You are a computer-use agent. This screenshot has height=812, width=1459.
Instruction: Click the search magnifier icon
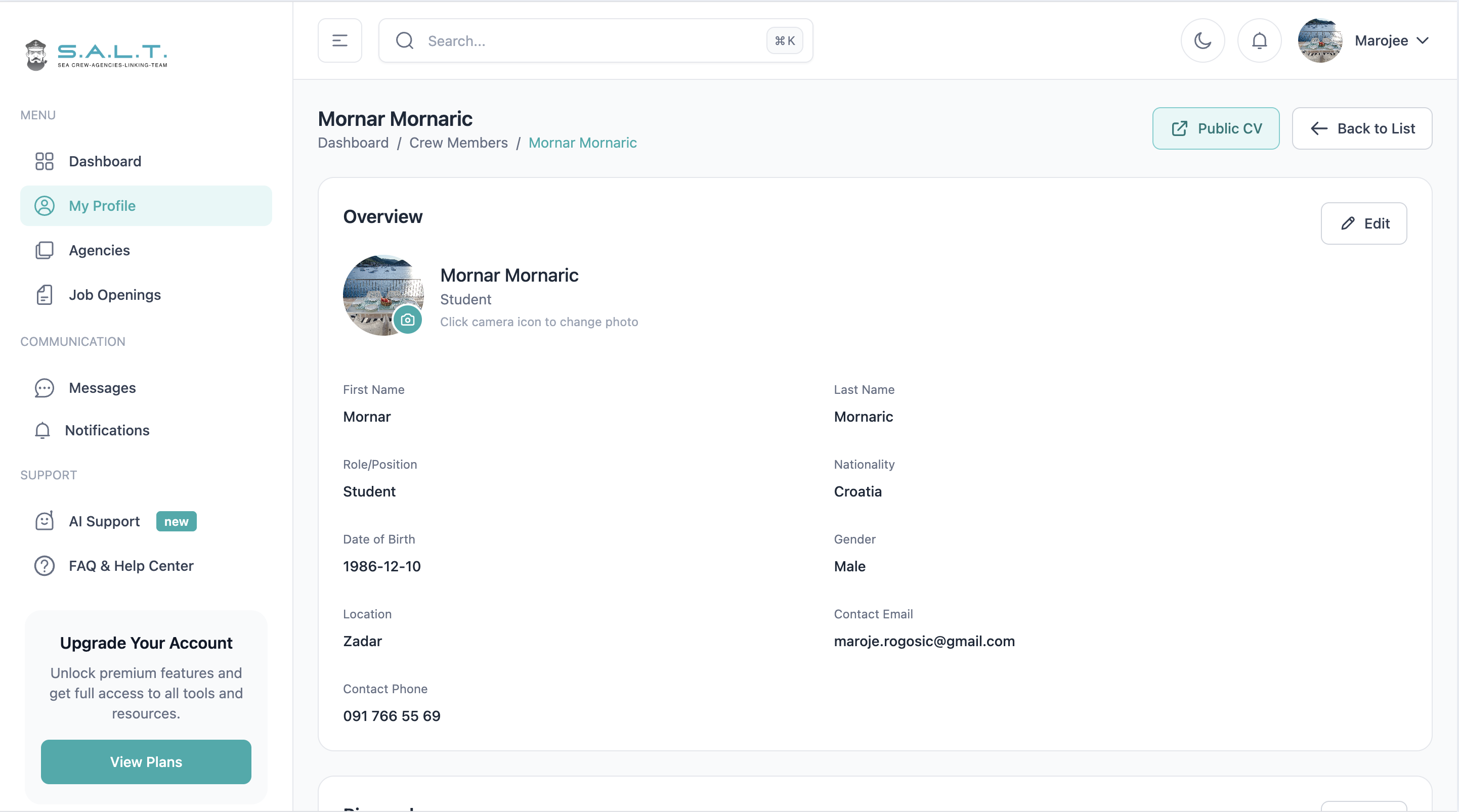[x=404, y=41]
